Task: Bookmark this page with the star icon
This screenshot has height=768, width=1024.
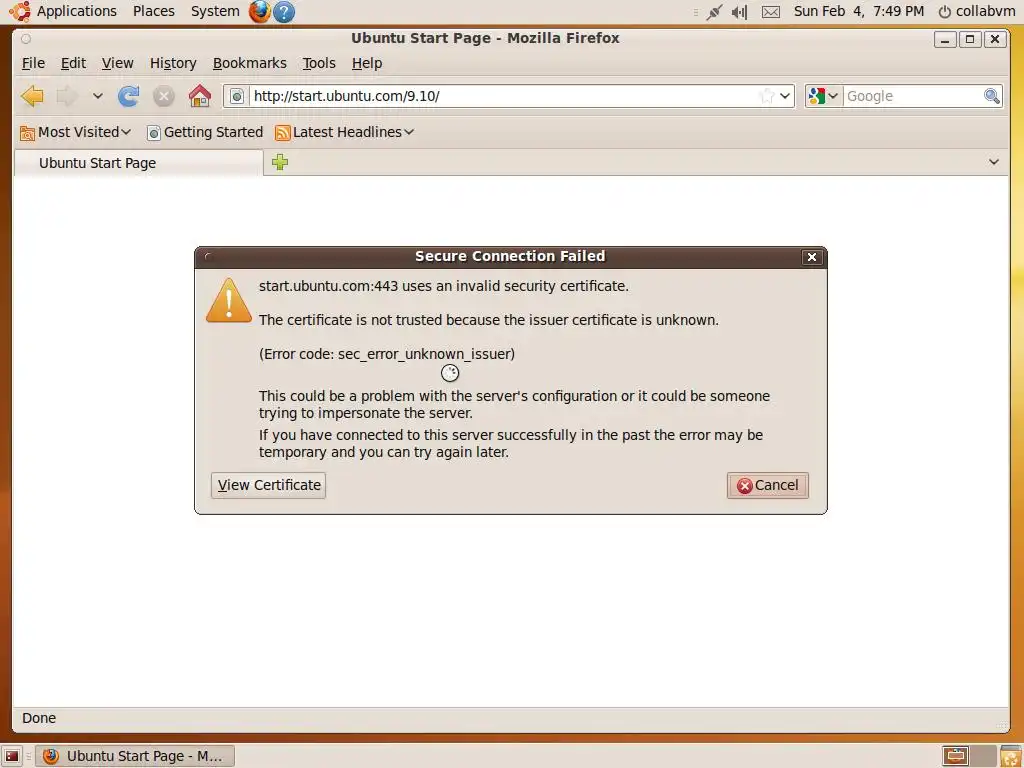Action: 767,96
